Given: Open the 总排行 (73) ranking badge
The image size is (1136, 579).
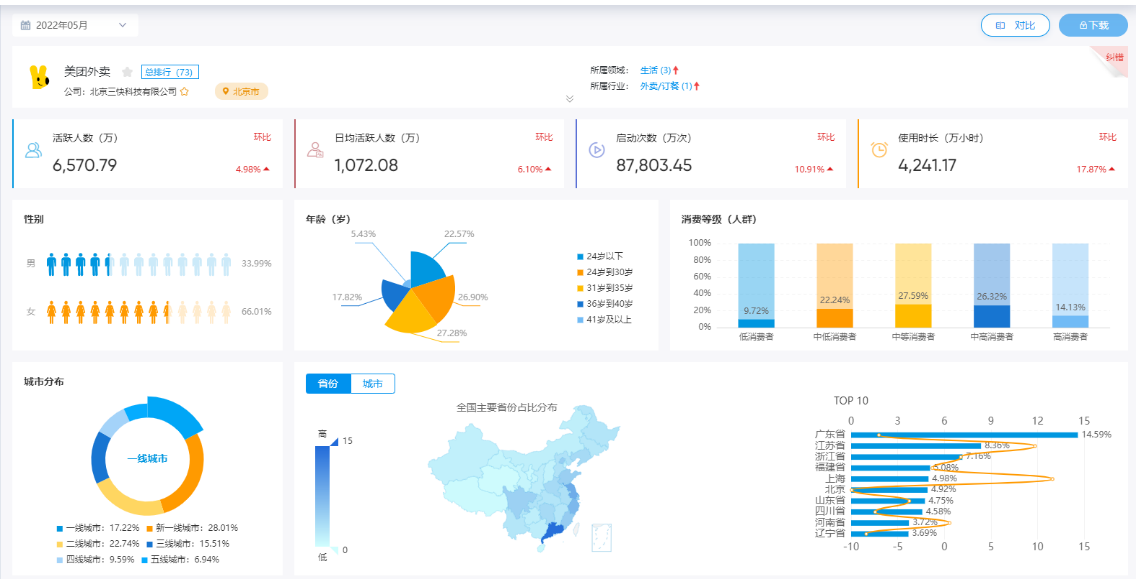Looking at the screenshot, I should tap(170, 72).
